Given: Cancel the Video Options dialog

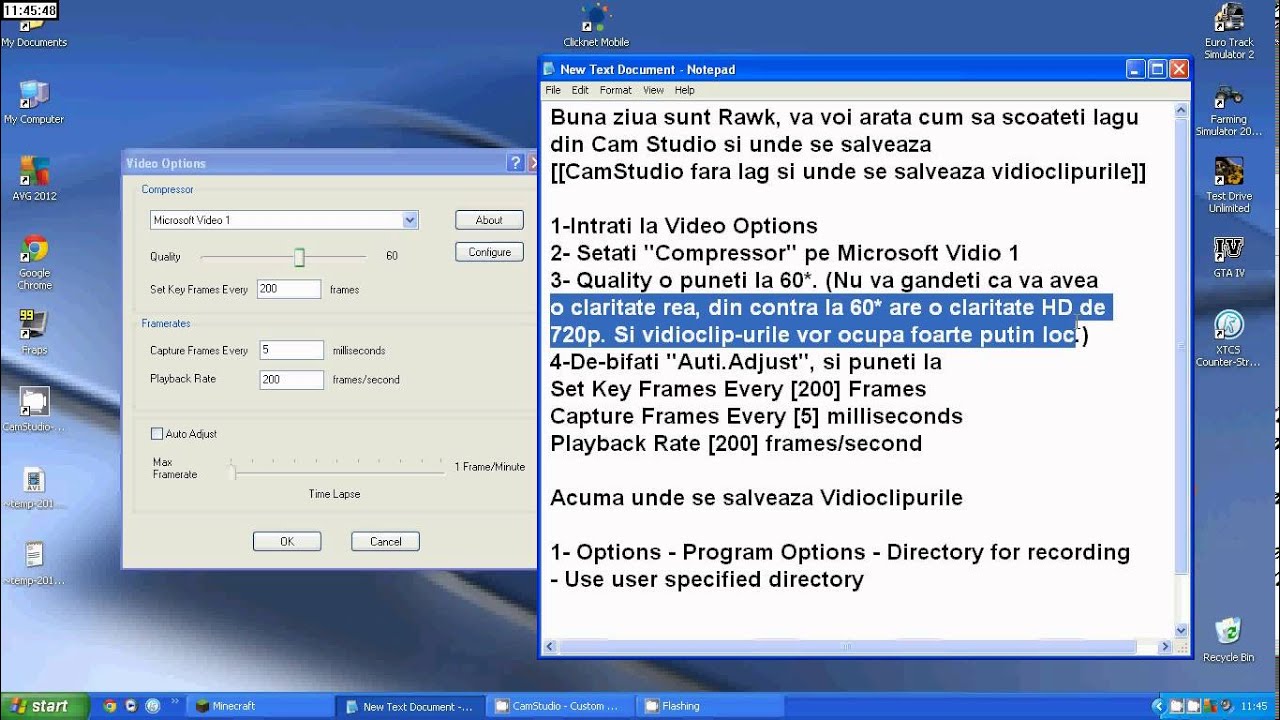Looking at the screenshot, I should point(385,541).
